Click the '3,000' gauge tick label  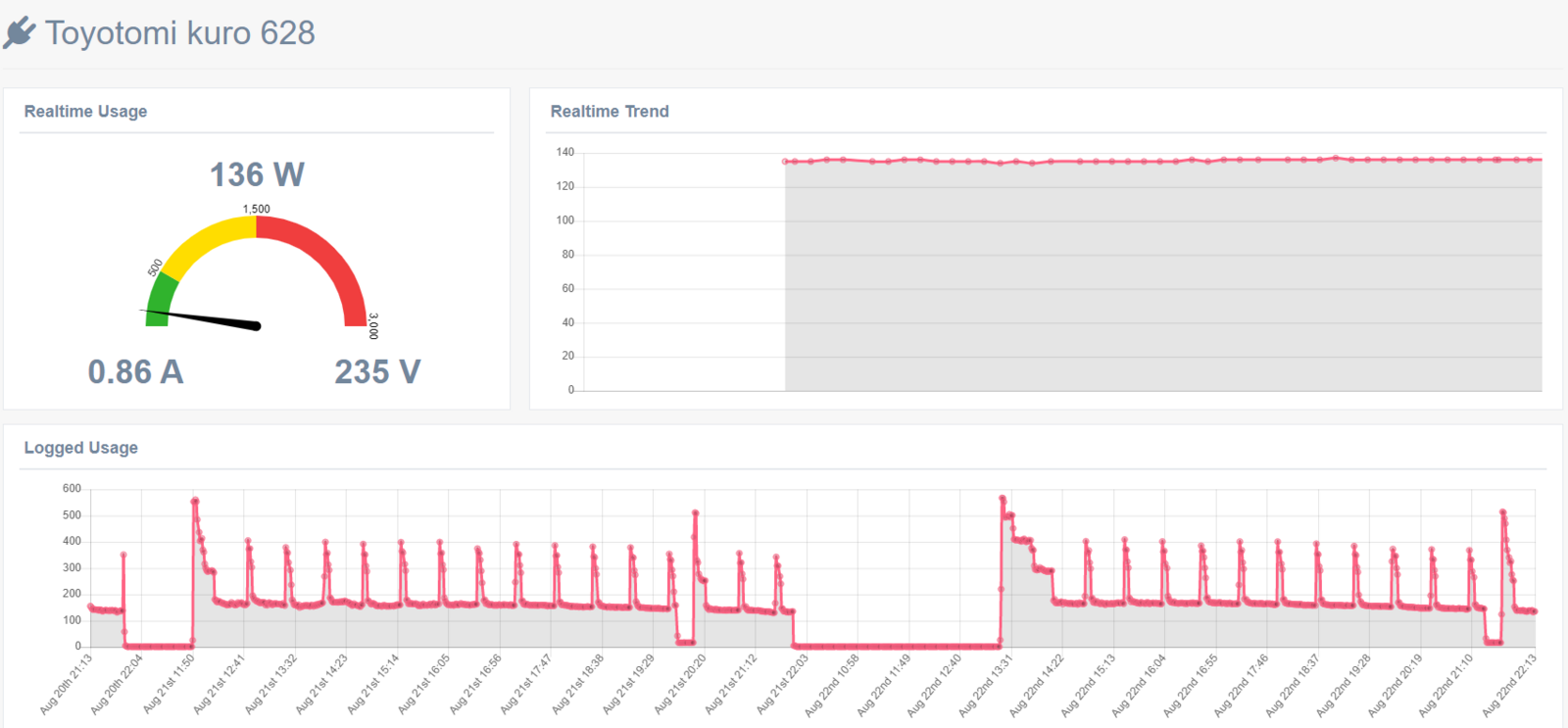pyautogui.click(x=373, y=326)
